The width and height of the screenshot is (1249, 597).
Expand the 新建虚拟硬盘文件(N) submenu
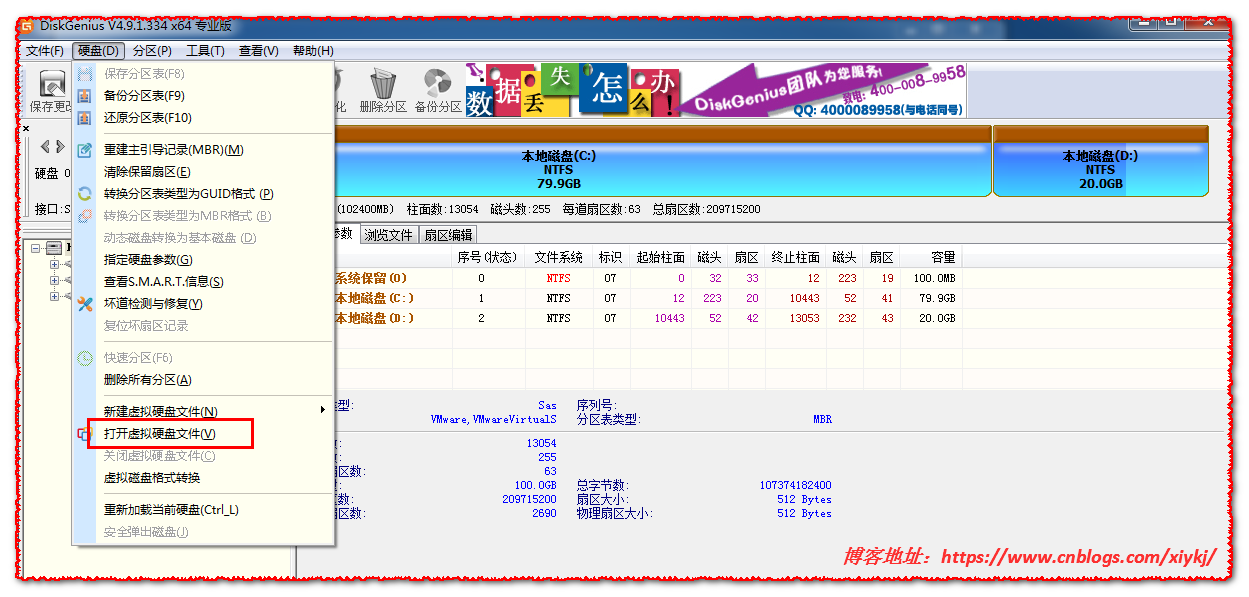click(x=204, y=412)
